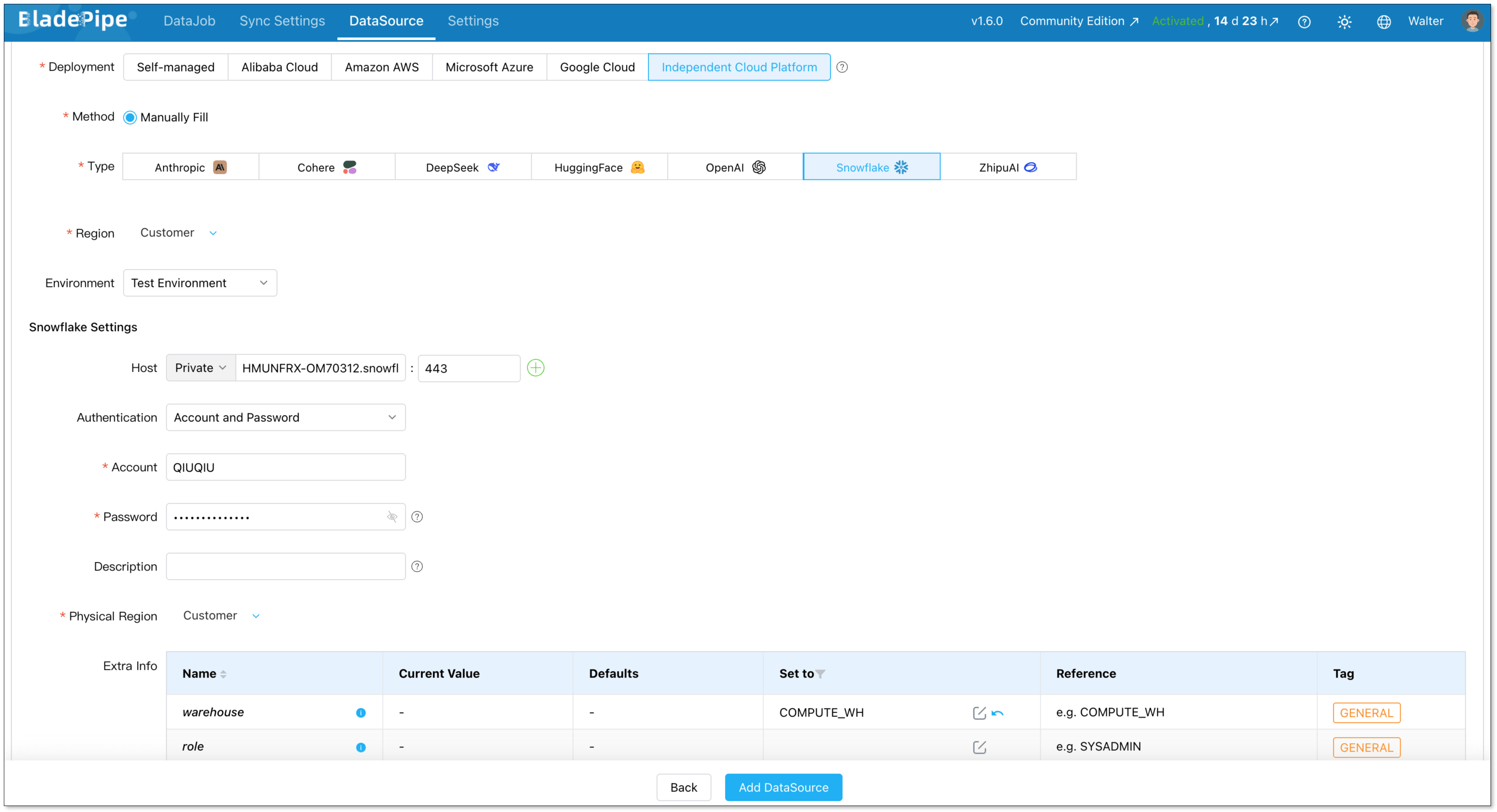The width and height of the screenshot is (1497, 812).
Task: Toggle password visibility eye icon
Action: 392,516
